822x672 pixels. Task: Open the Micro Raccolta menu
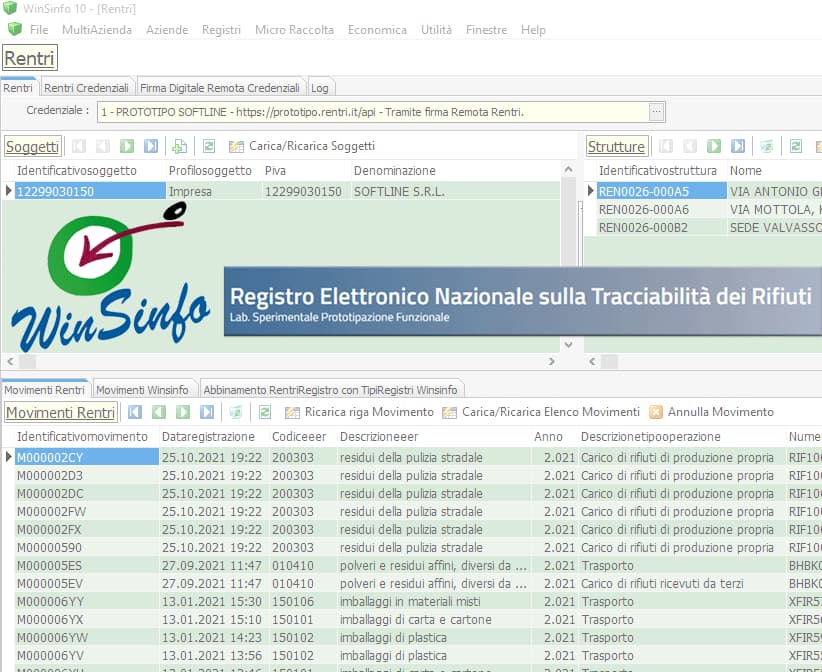[x=294, y=30]
